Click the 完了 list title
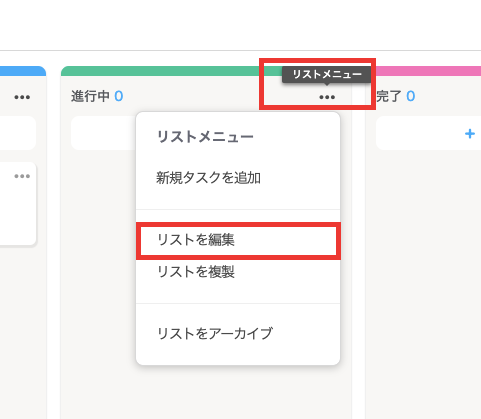 [x=389, y=96]
